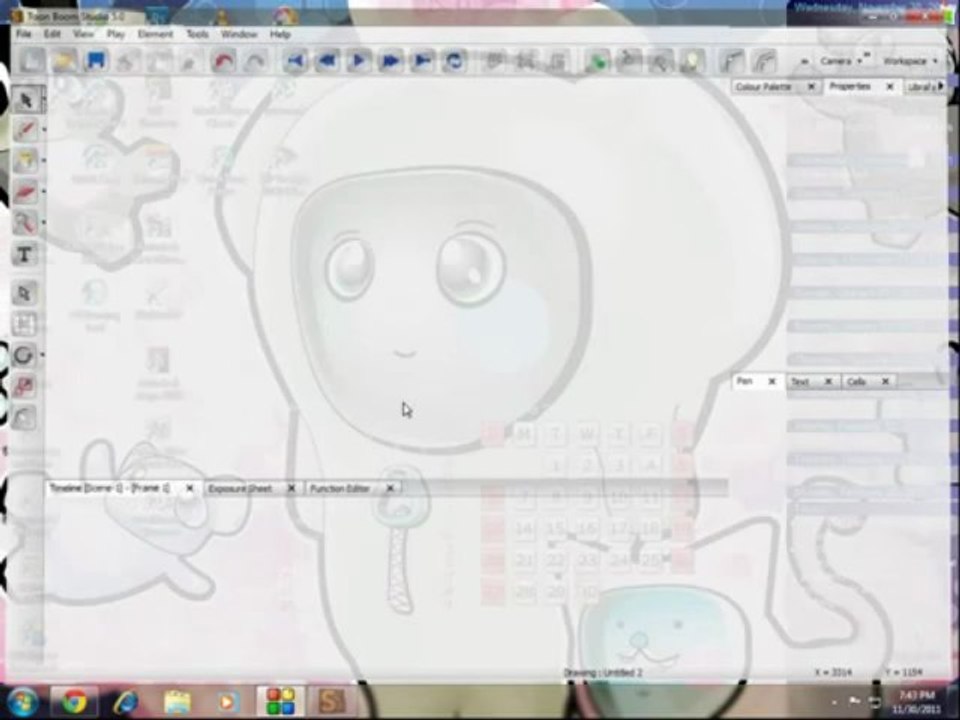Image resolution: width=960 pixels, height=720 pixels.
Task: Open Internet Explorer from the taskbar
Action: [x=126, y=702]
